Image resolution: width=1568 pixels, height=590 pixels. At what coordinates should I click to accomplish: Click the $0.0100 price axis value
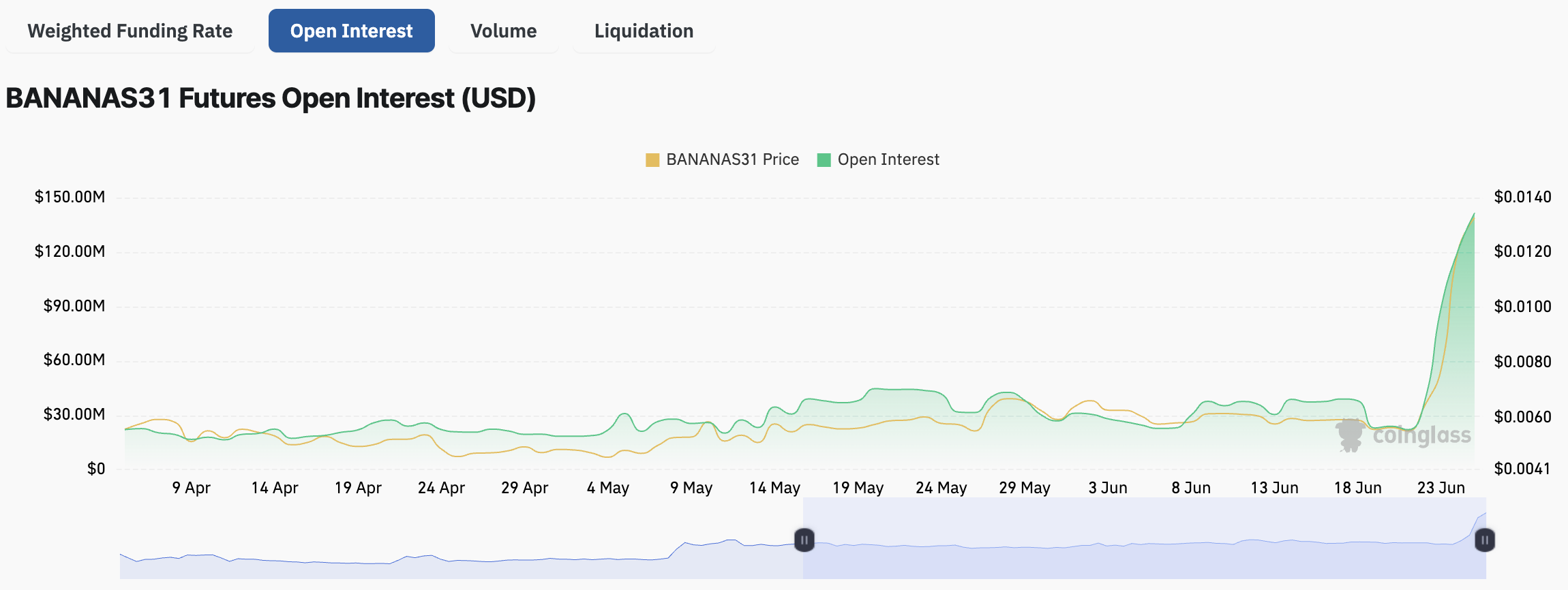tap(1522, 307)
